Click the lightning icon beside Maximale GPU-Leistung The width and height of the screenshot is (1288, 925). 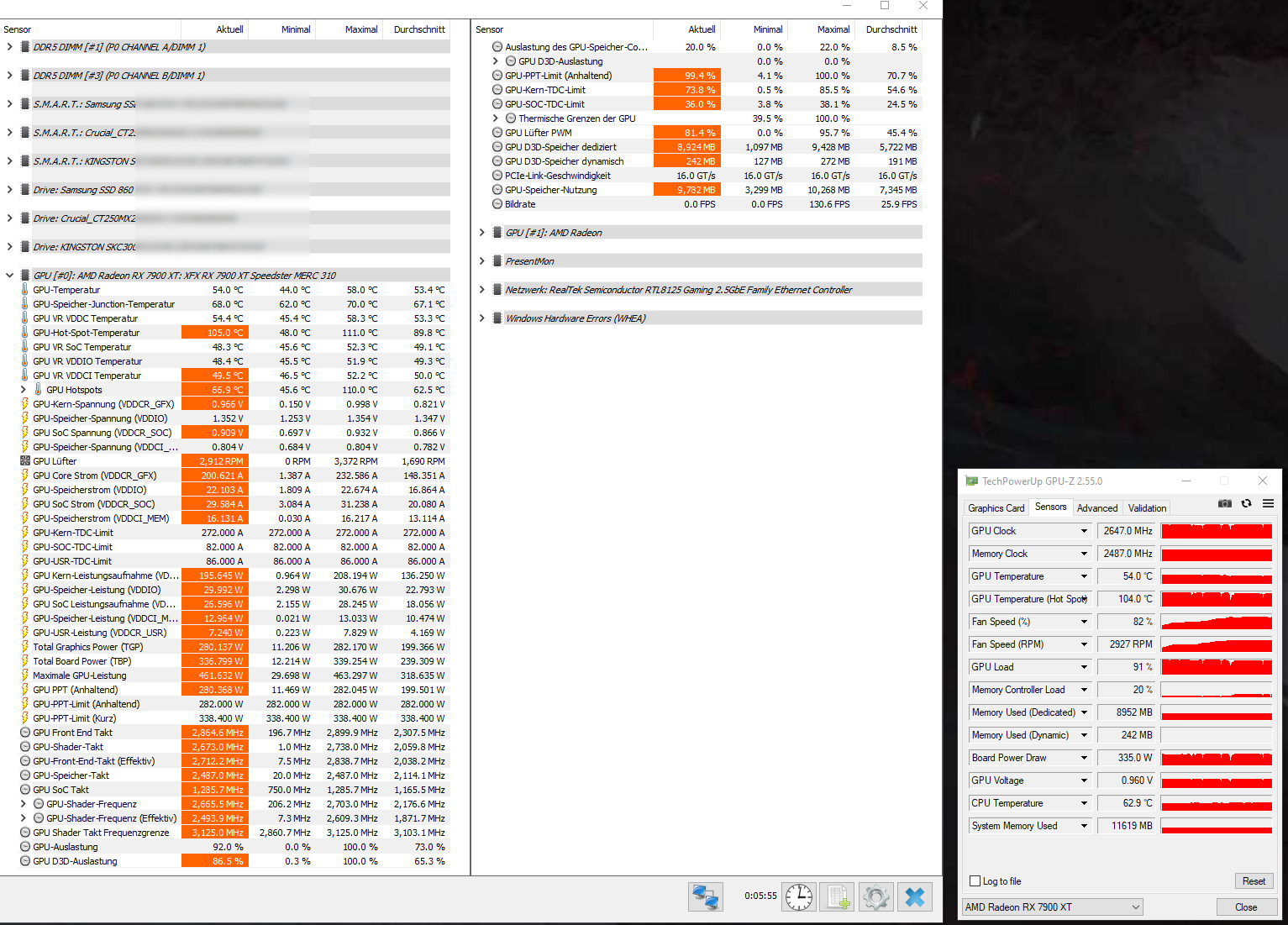(x=25, y=675)
